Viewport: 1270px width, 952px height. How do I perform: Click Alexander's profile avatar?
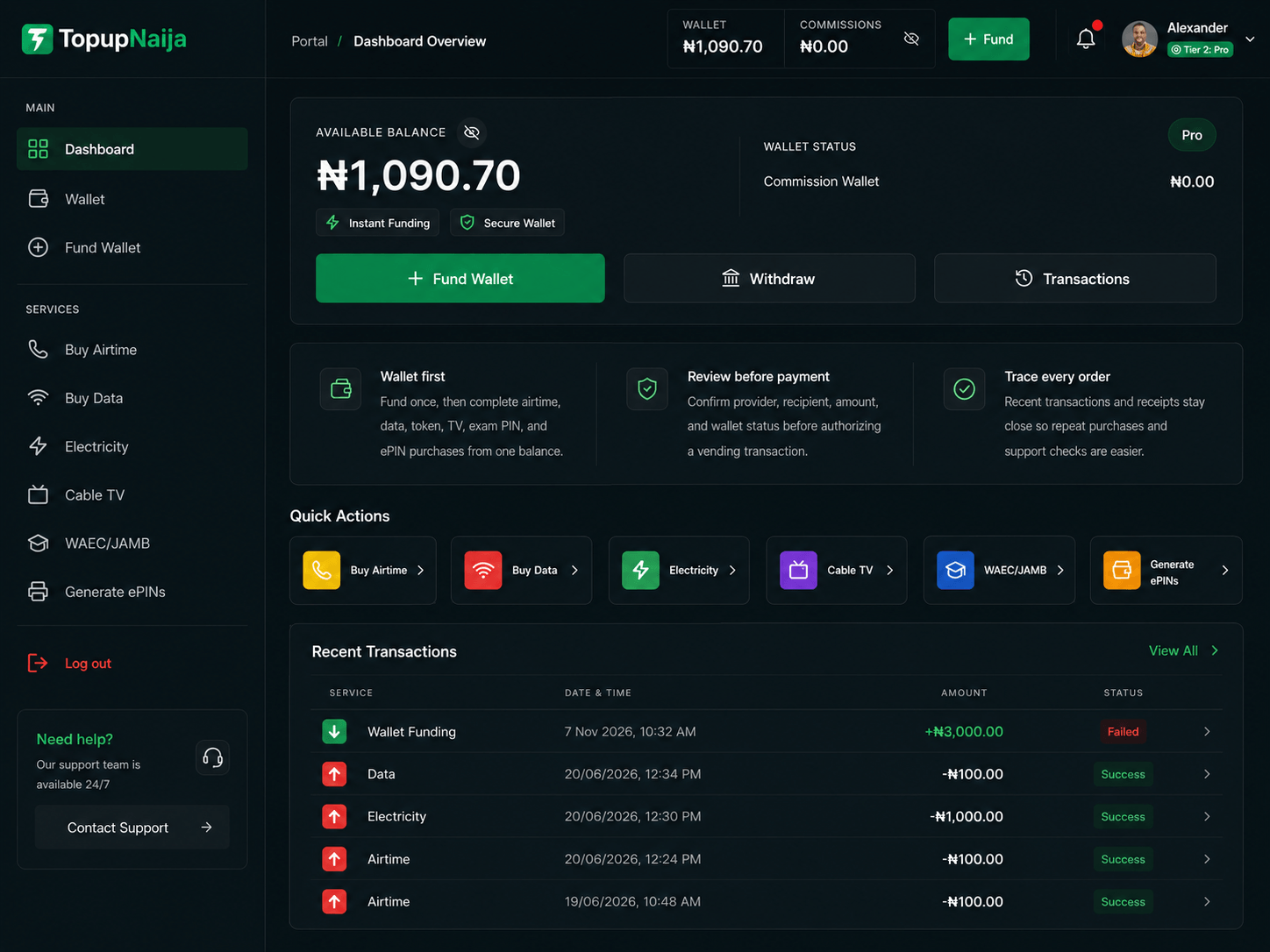coord(1139,39)
